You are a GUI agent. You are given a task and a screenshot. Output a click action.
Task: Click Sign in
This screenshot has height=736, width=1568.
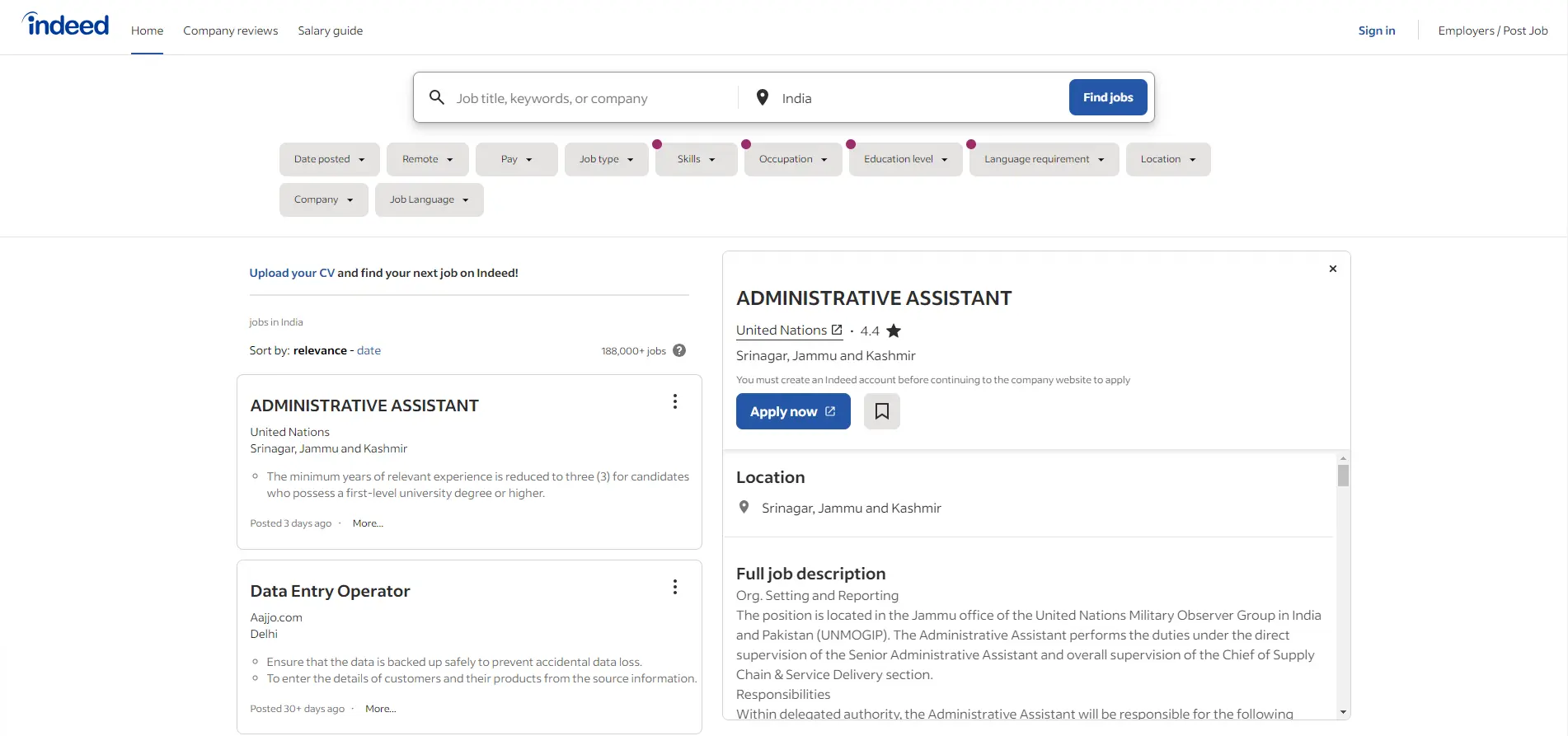(1377, 30)
